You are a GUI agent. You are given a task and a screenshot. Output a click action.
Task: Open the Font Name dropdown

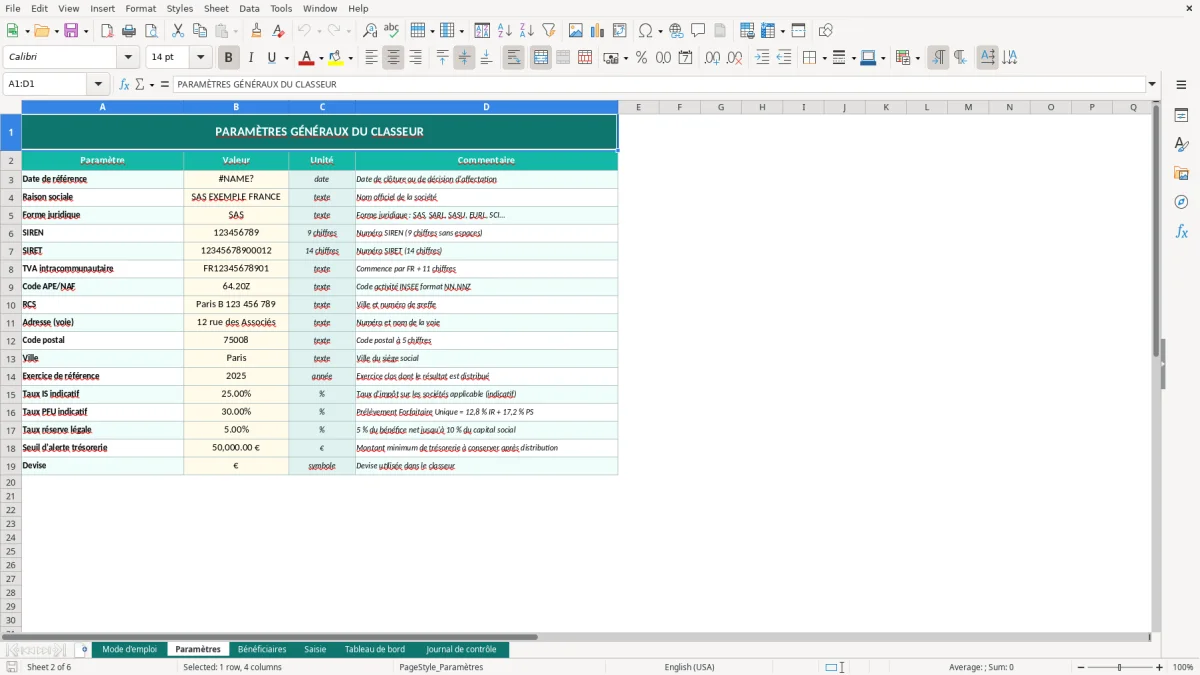tap(128, 58)
